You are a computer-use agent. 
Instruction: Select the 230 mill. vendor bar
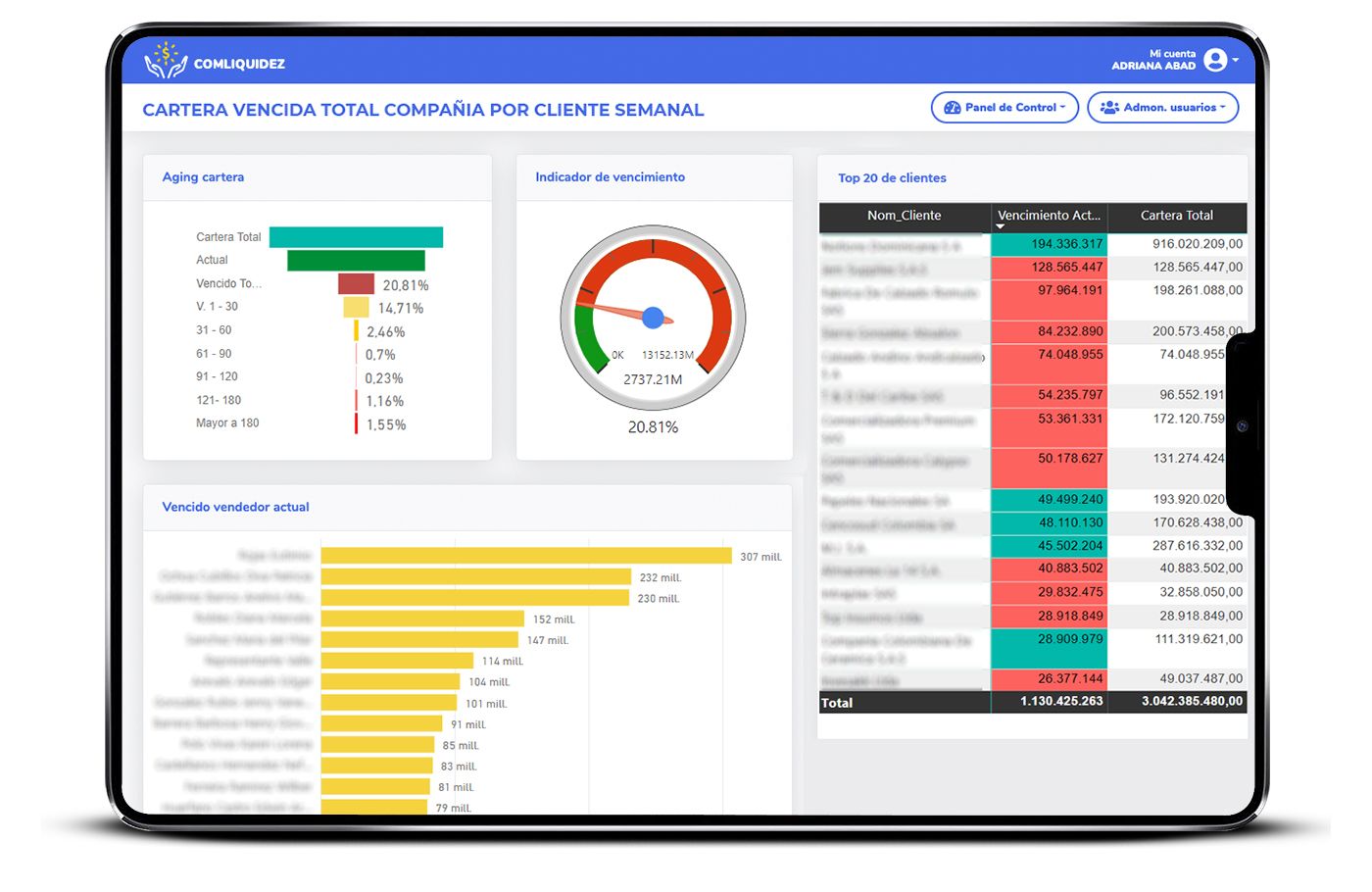tap(475, 598)
